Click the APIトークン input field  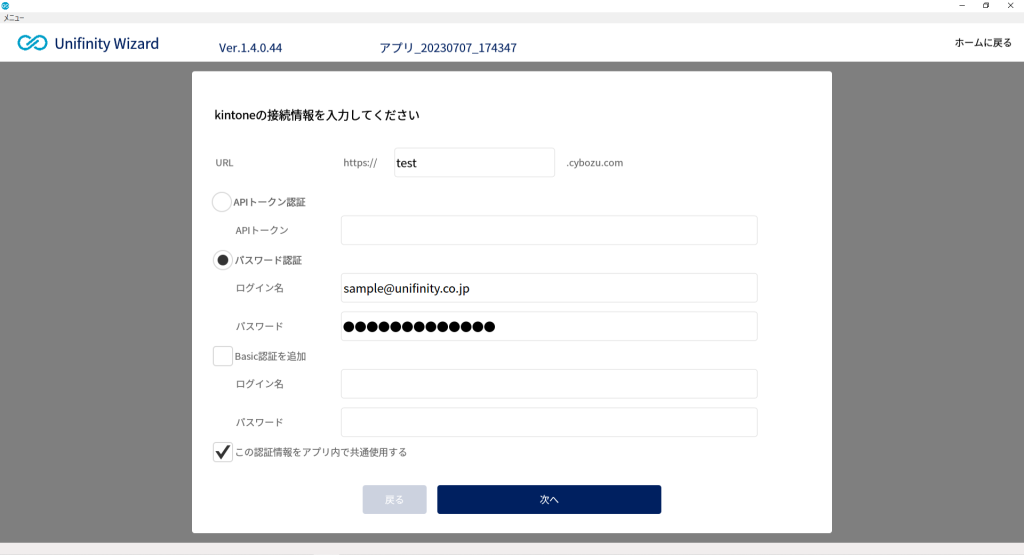549,230
